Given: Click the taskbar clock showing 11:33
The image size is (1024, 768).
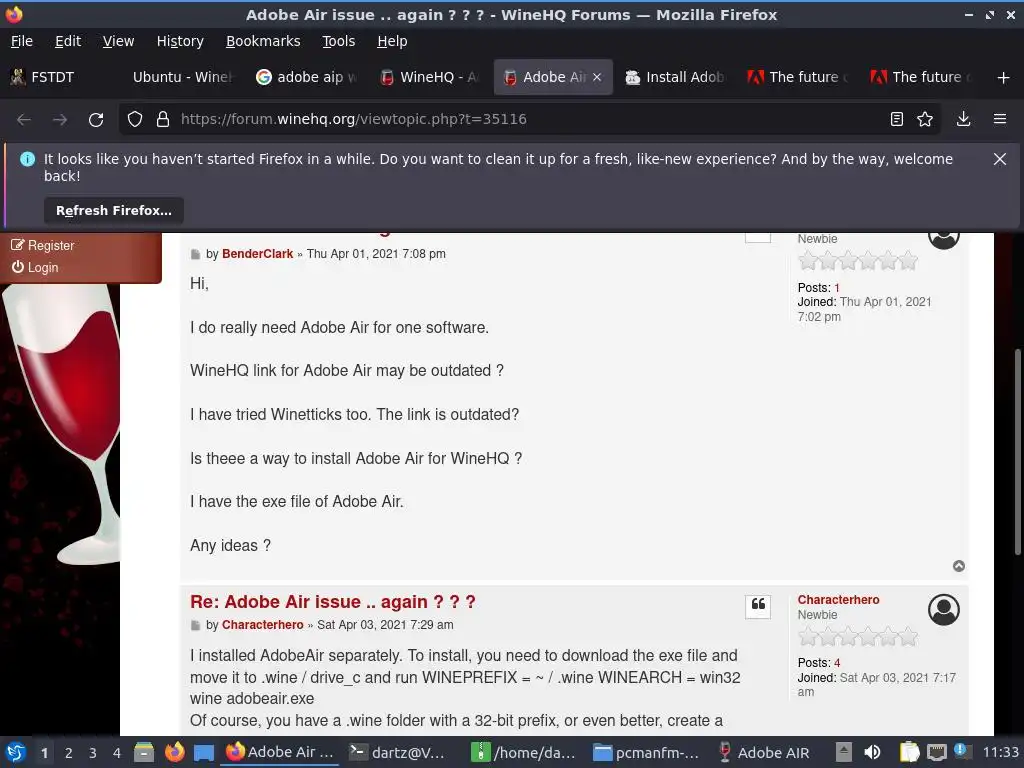Looking at the screenshot, I should click(1000, 752).
